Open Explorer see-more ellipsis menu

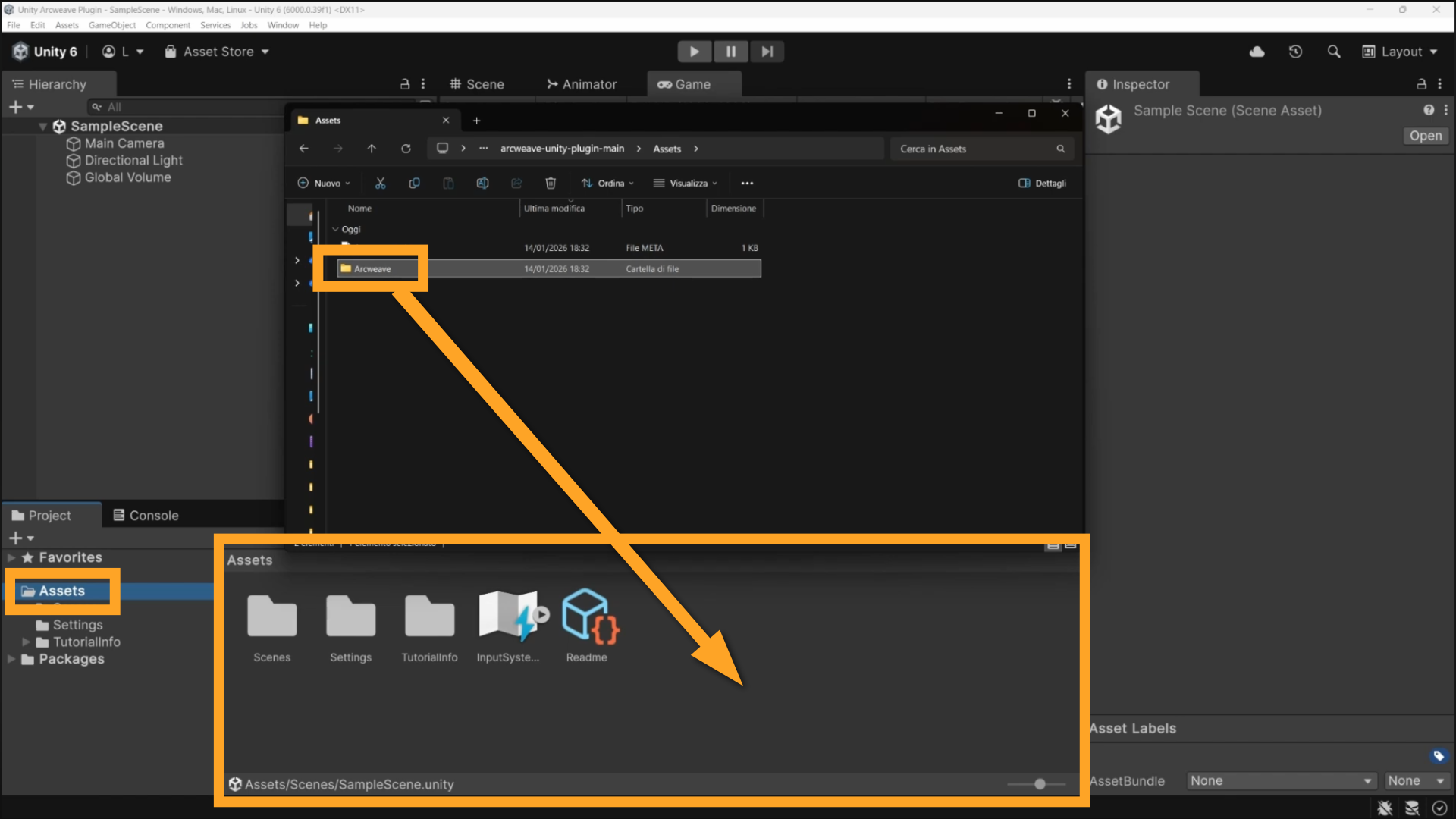click(x=747, y=183)
